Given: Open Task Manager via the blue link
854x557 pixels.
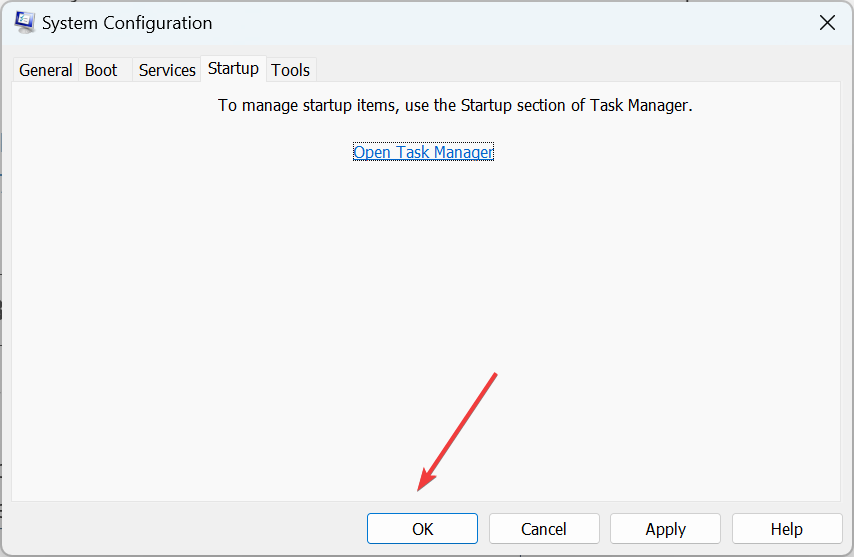Looking at the screenshot, I should (x=423, y=152).
